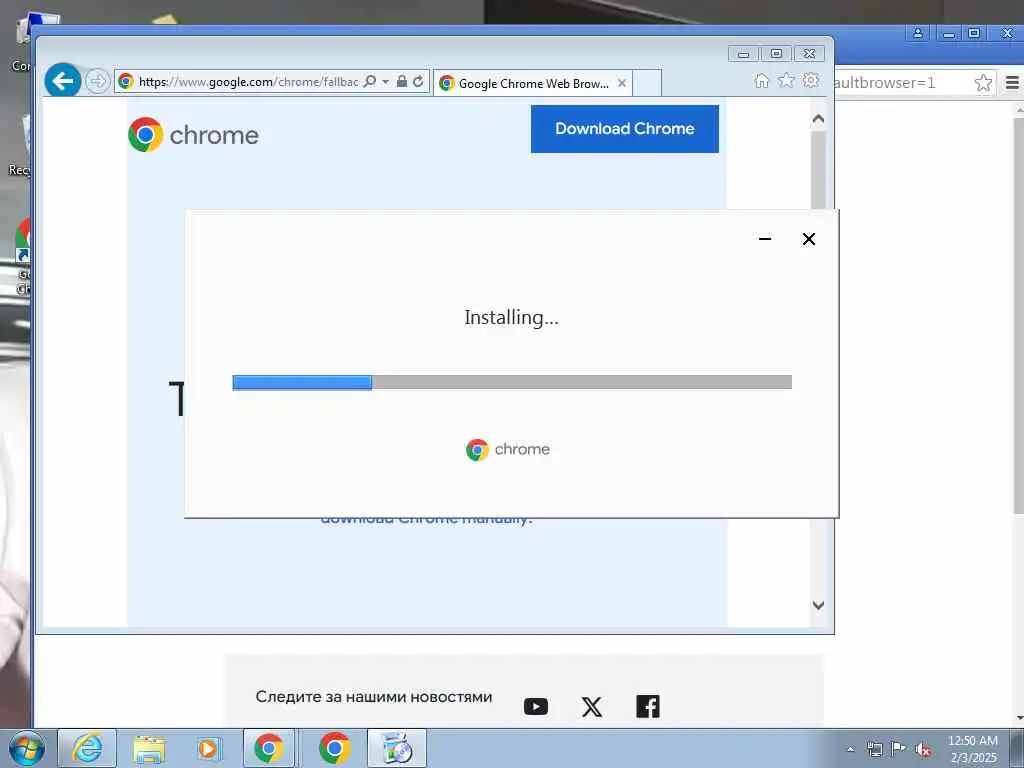Screen dimensions: 1024x768
Task: Open the Chrome window hamburger menu
Action: tap(1012, 82)
